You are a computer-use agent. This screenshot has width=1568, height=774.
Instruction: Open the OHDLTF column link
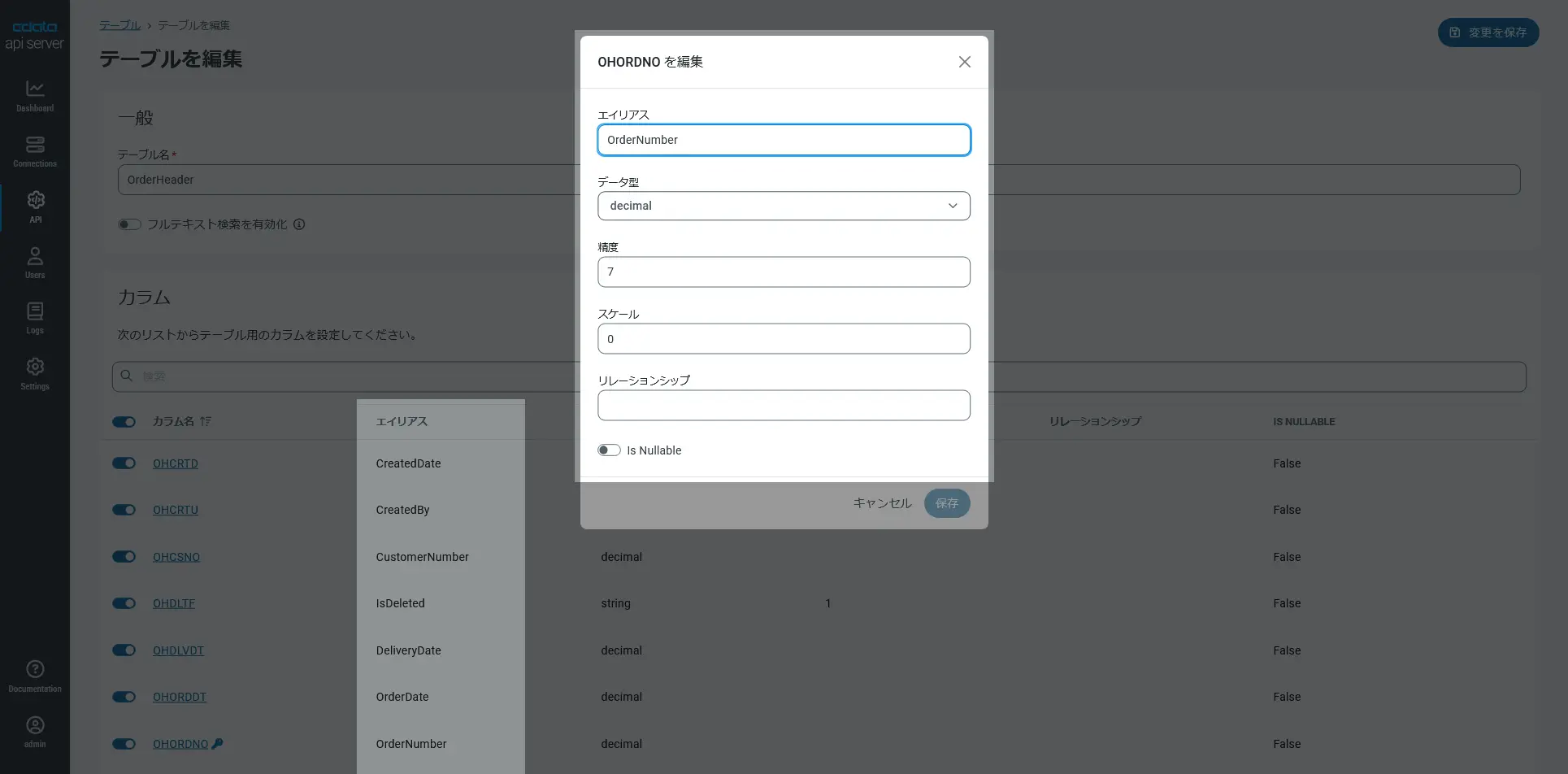tap(174, 603)
